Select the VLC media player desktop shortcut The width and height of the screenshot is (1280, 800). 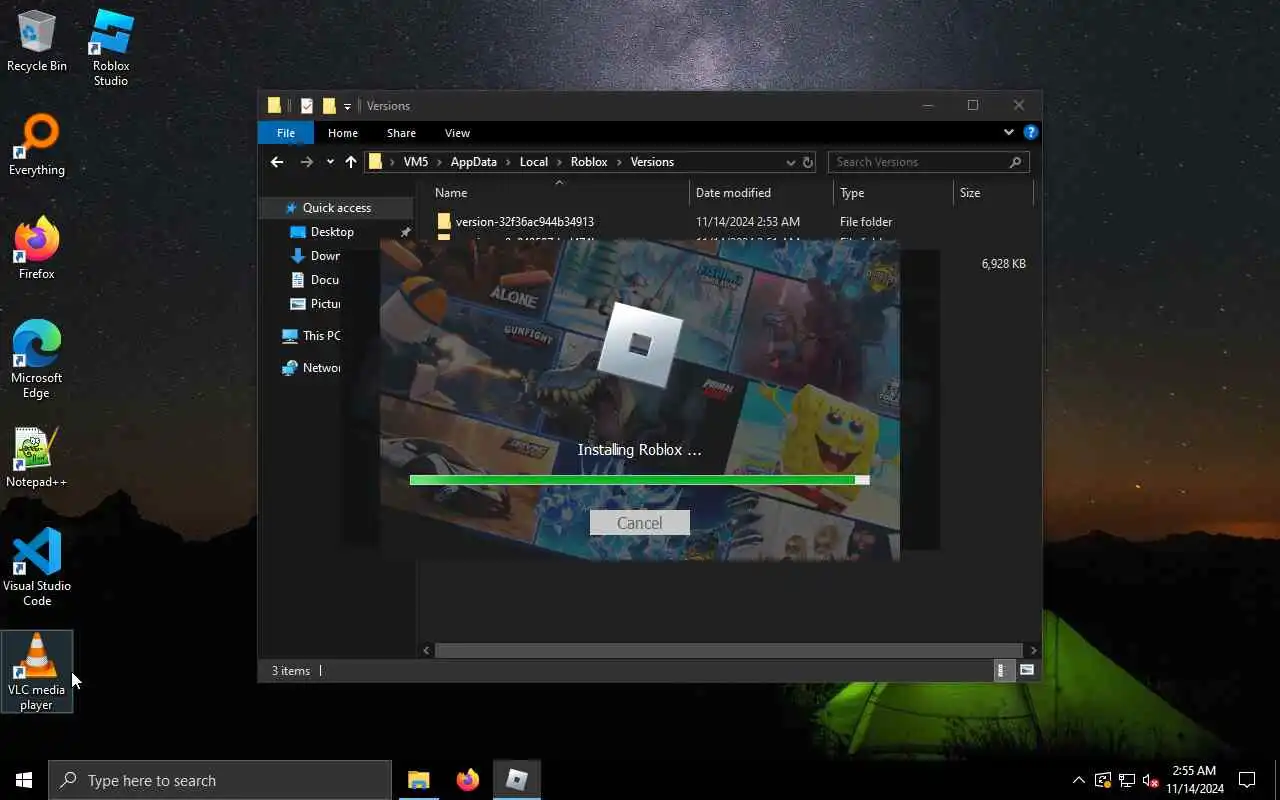(x=37, y=672)
